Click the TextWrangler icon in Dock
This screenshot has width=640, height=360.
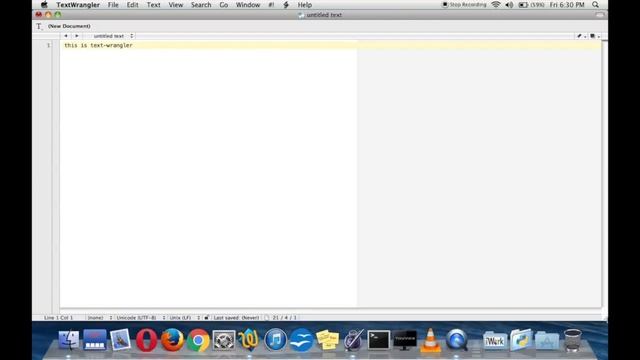[x=249, y=340]
